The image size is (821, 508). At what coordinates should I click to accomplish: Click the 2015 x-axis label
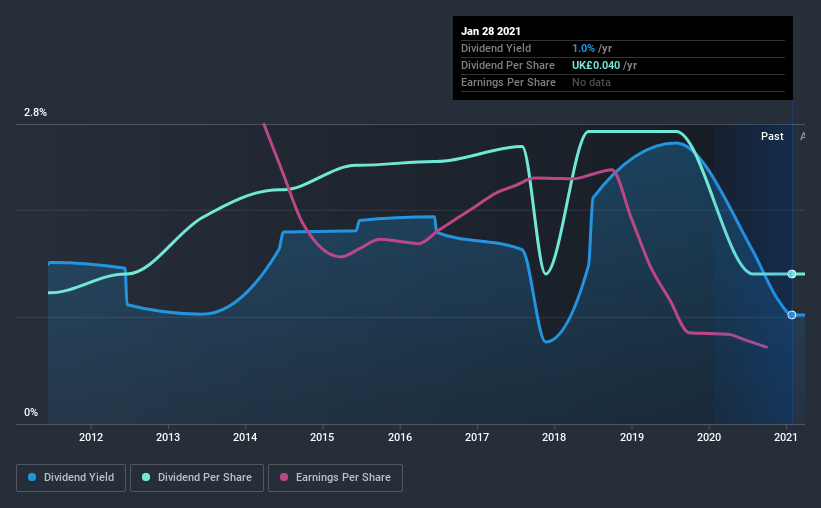point(322,437)
